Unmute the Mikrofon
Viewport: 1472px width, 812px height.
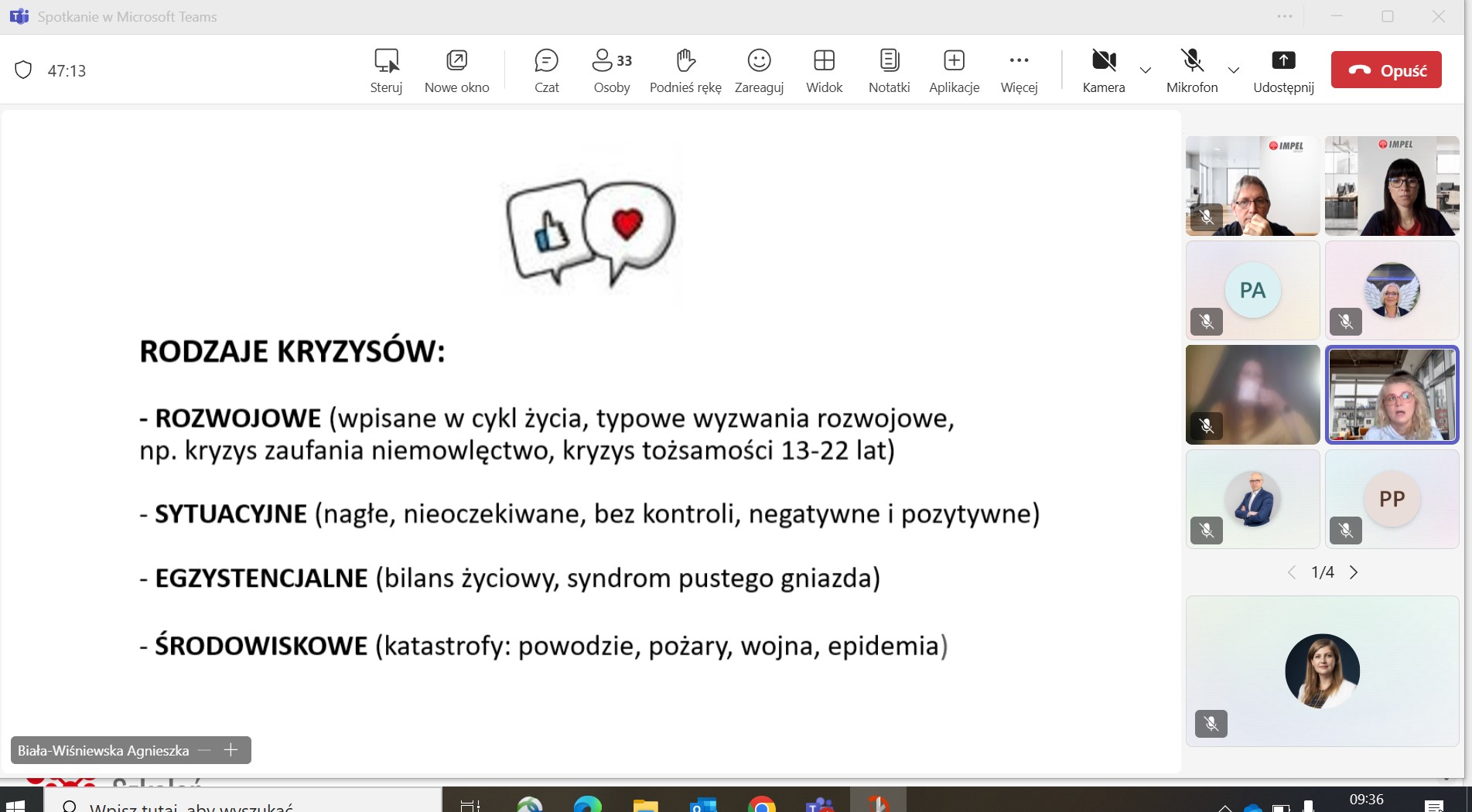[x=1191, y=70]
